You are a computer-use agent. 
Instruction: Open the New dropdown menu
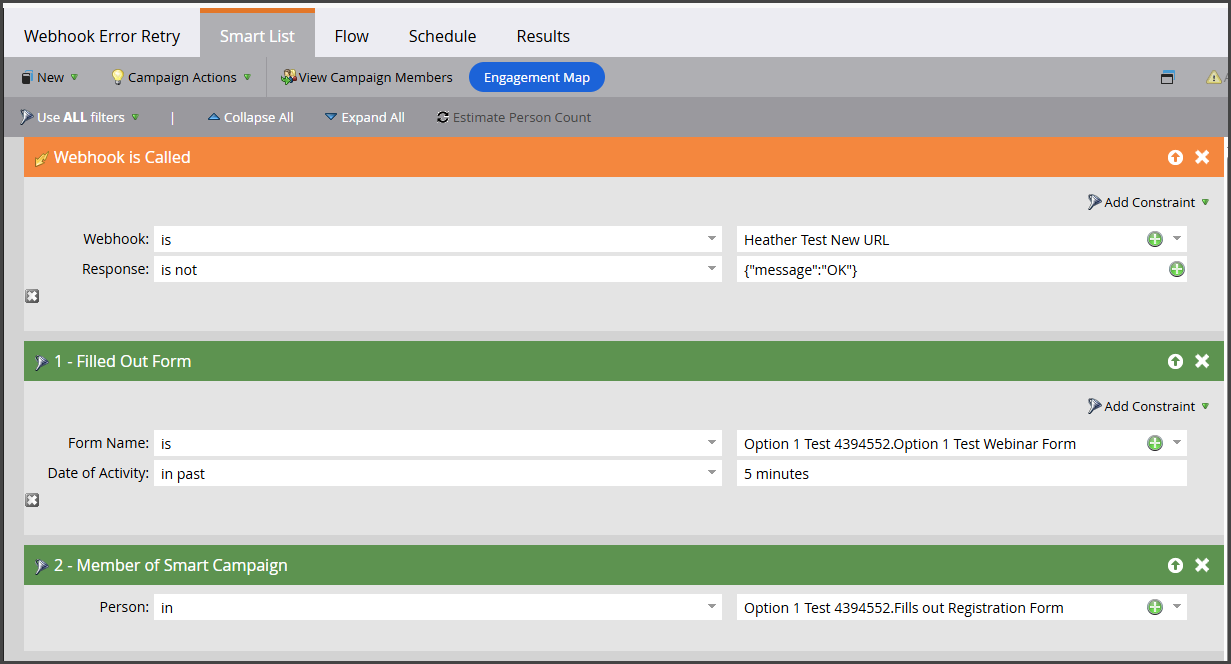(49, 77)
